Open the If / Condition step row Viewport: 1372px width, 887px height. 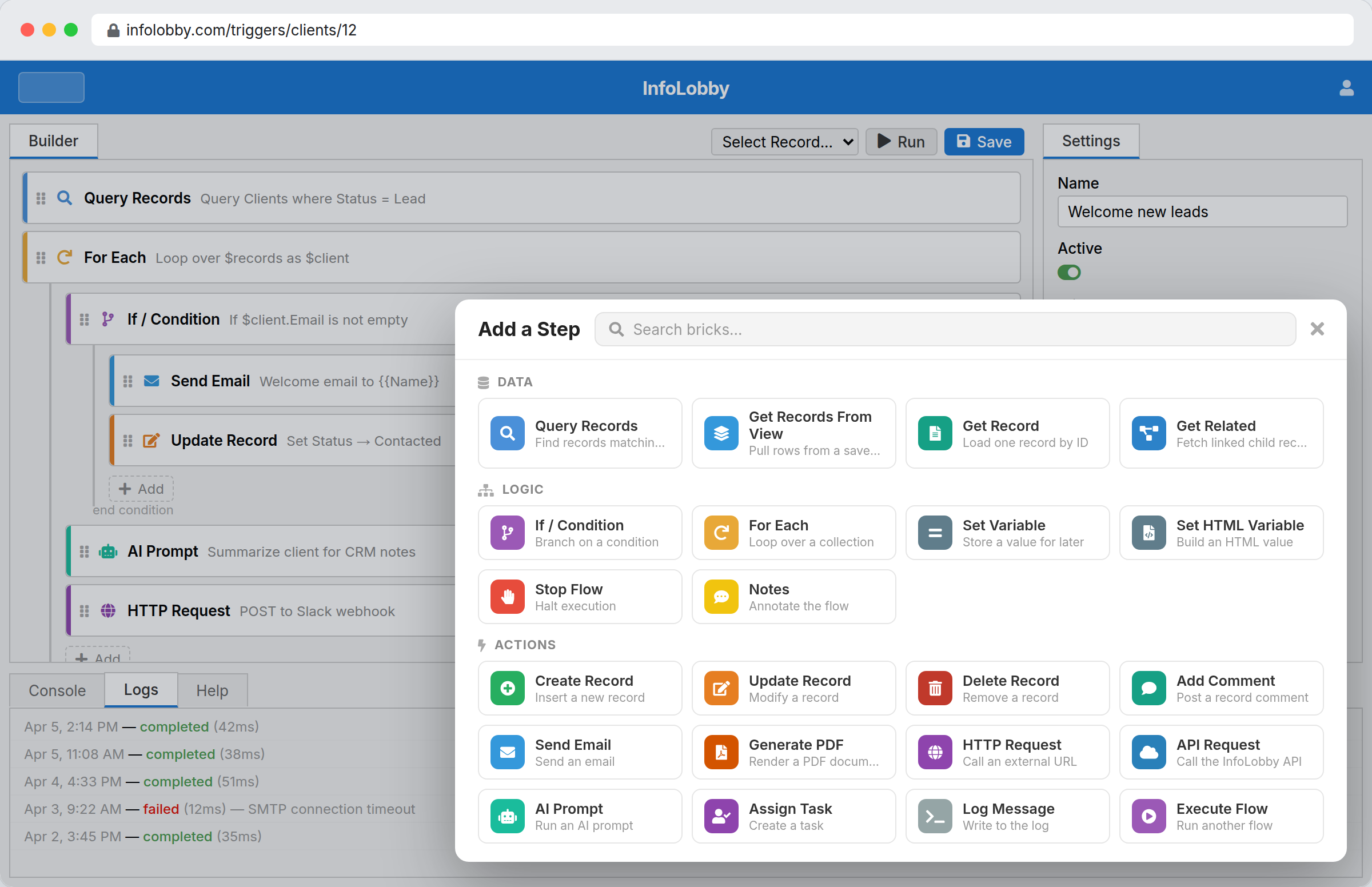[261, 319]
